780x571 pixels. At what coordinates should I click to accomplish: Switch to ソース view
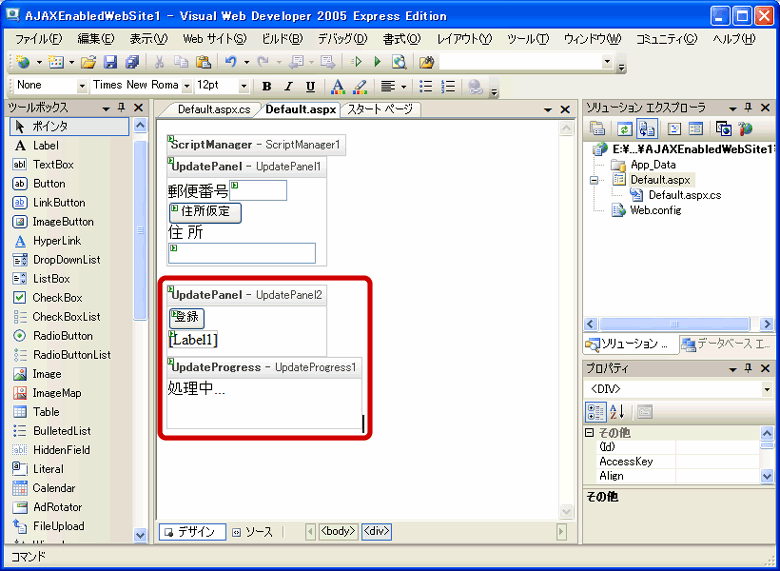click(253, 532)
